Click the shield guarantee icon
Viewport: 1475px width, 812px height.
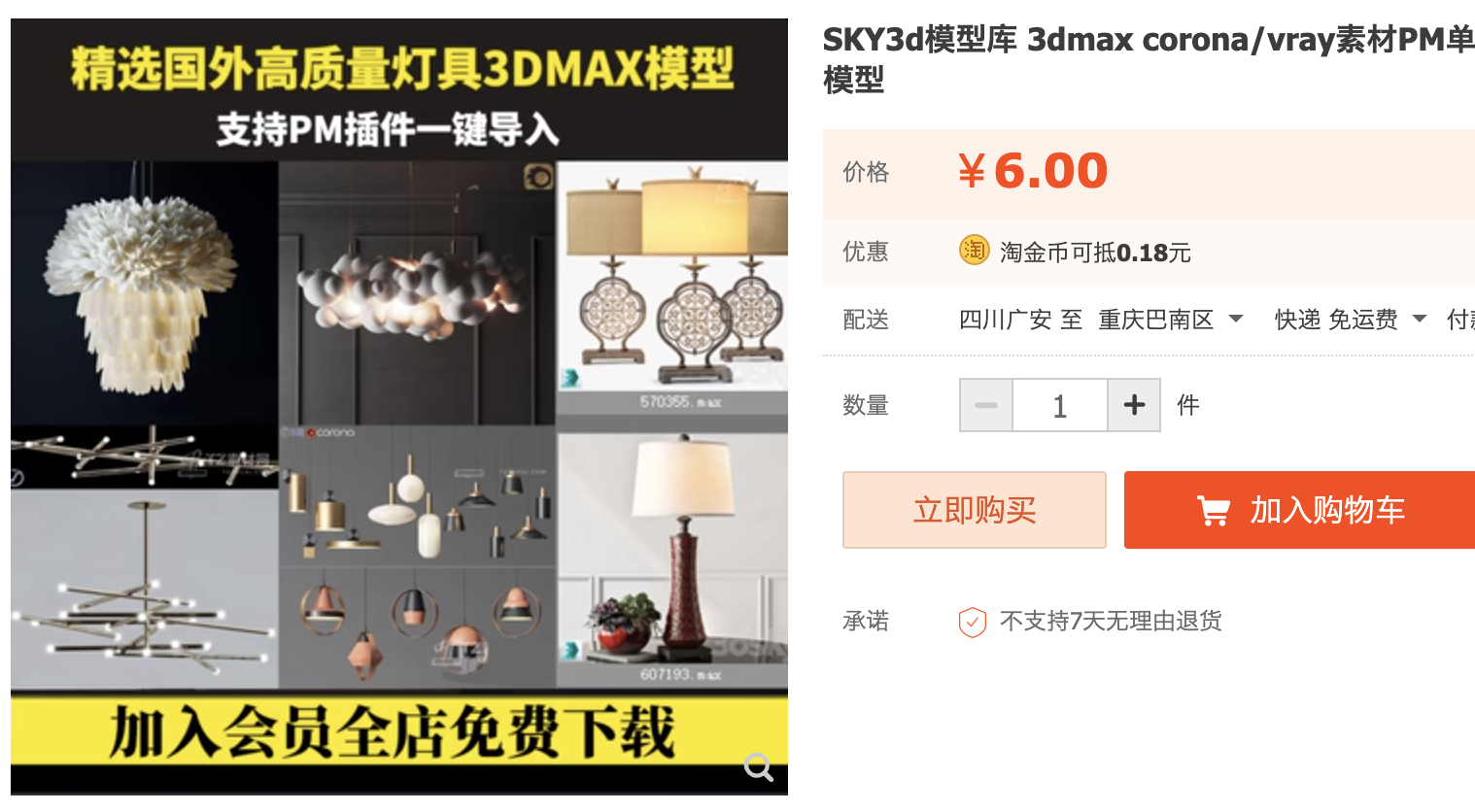(x=973, y=622)
